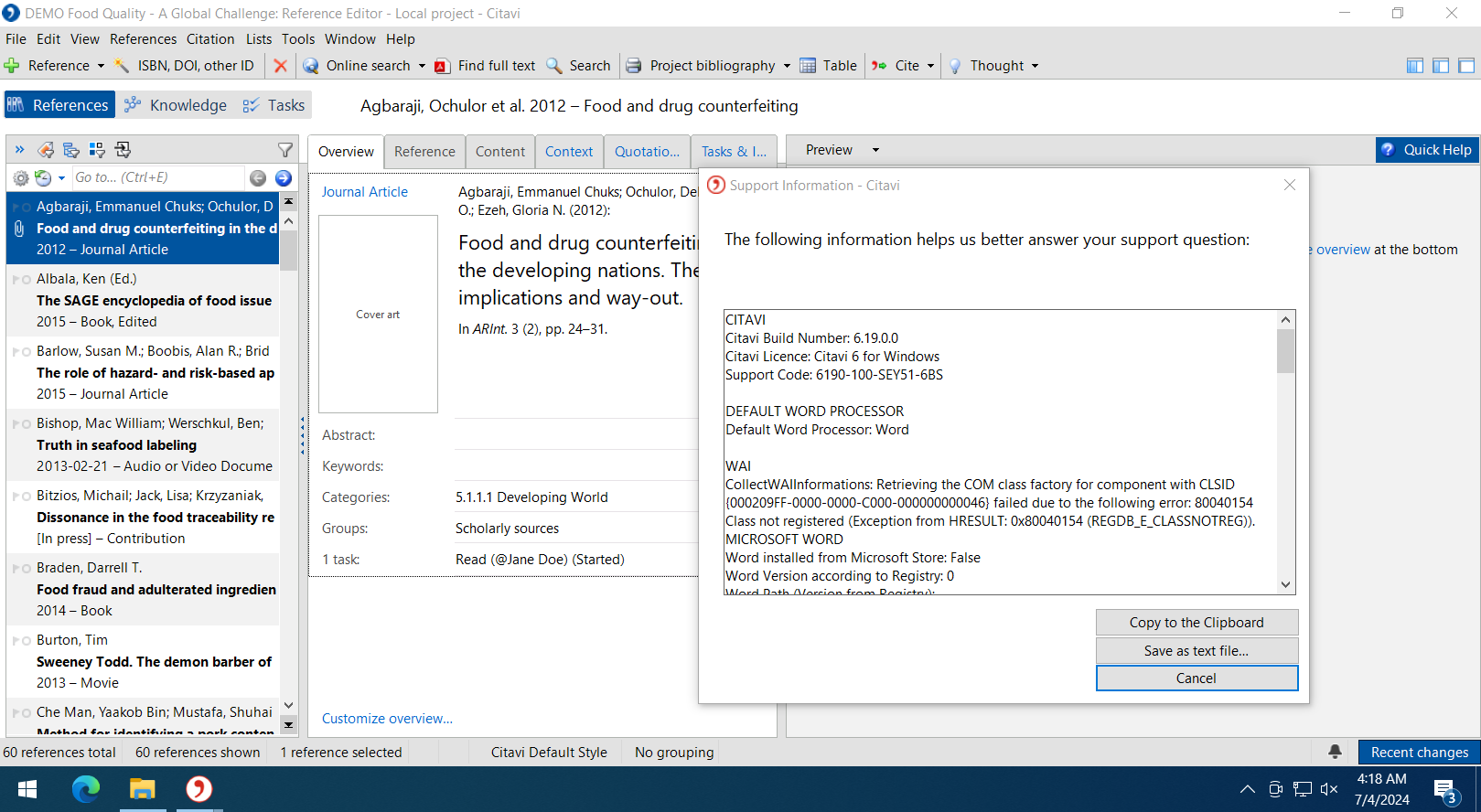Open the Window menu

tap(350, 39)
